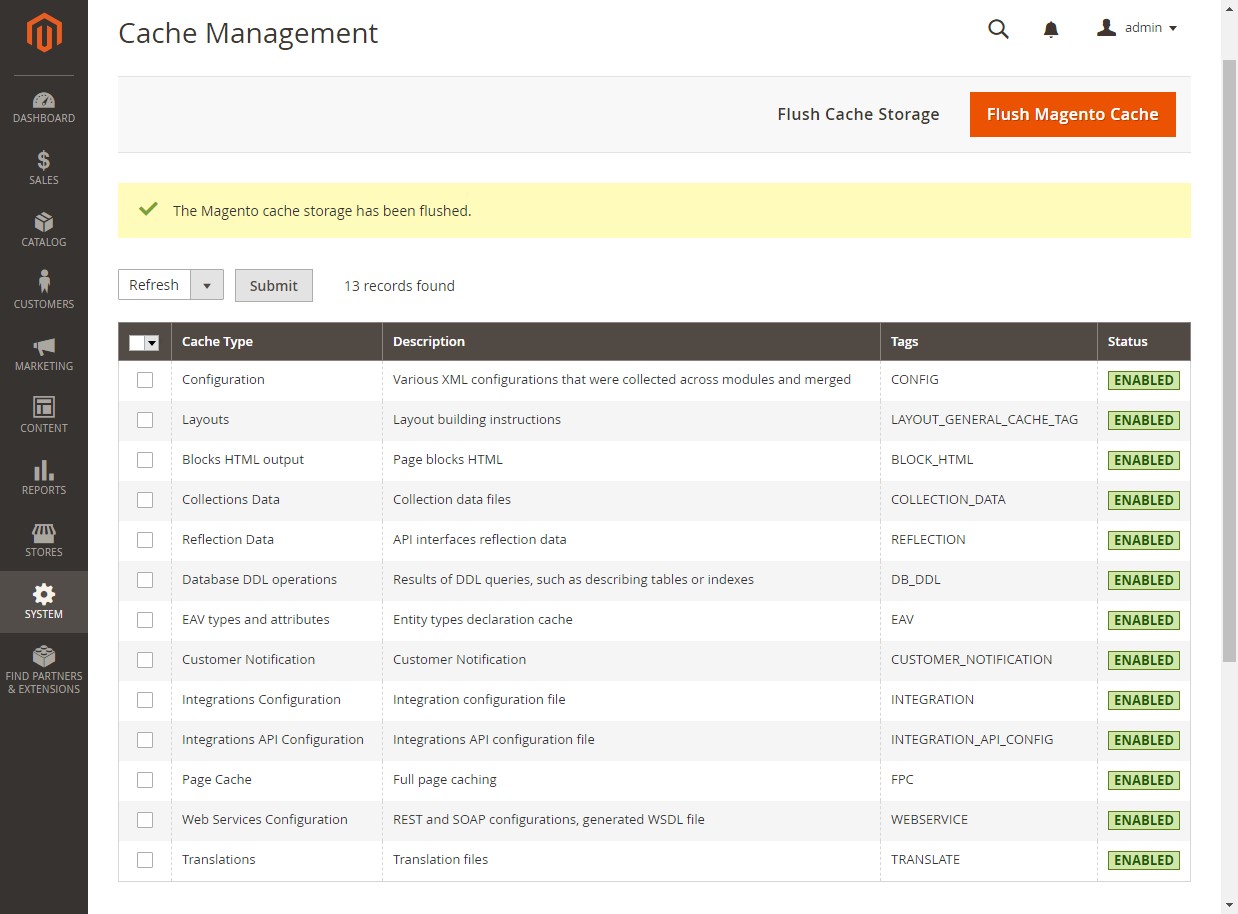Click the ENABLED status of Layouts

(x=1144, y=420)
